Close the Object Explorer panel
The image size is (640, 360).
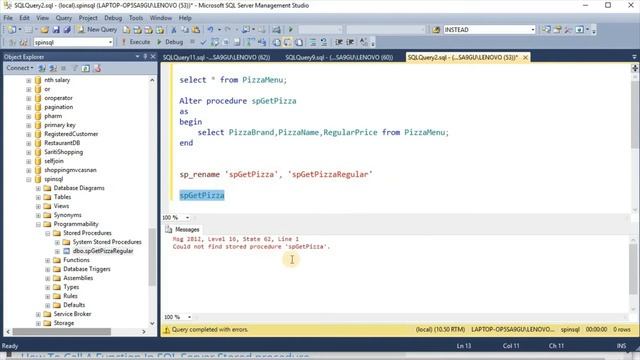[153, 57]
